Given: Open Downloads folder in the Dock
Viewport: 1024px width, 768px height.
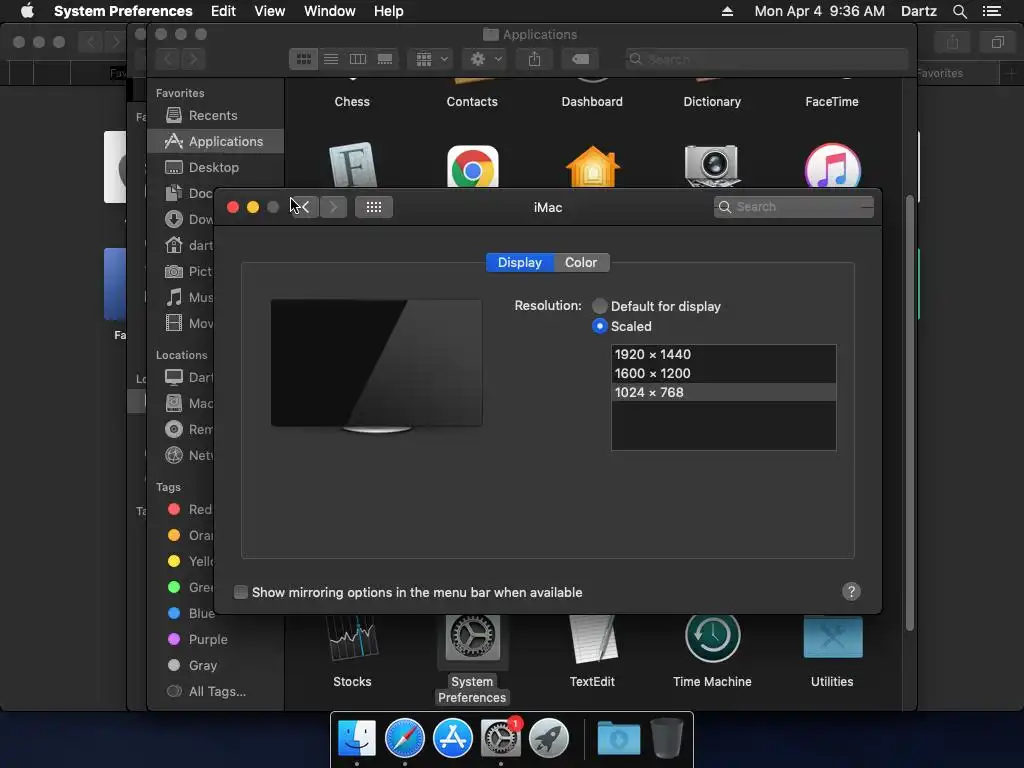Looking at the screenshot, I should pos(618,738).
